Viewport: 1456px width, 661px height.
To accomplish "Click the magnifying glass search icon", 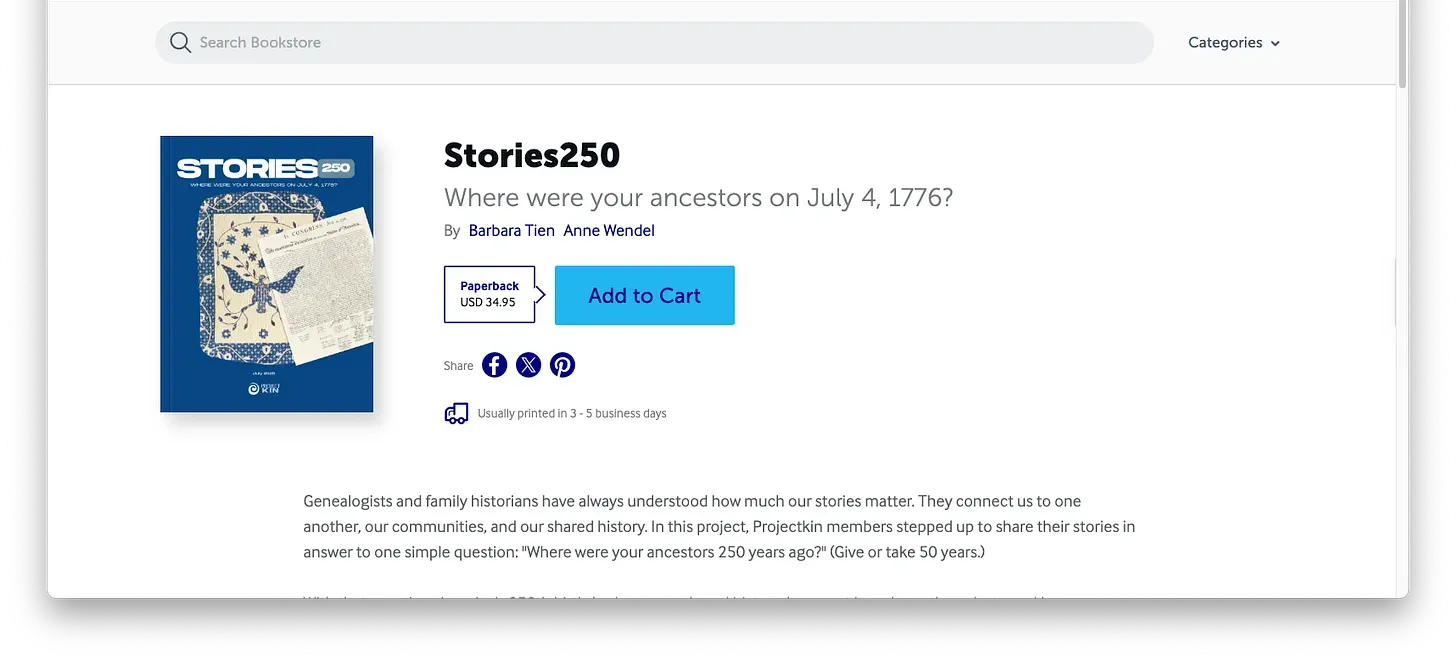I will [x=180, y=42].
